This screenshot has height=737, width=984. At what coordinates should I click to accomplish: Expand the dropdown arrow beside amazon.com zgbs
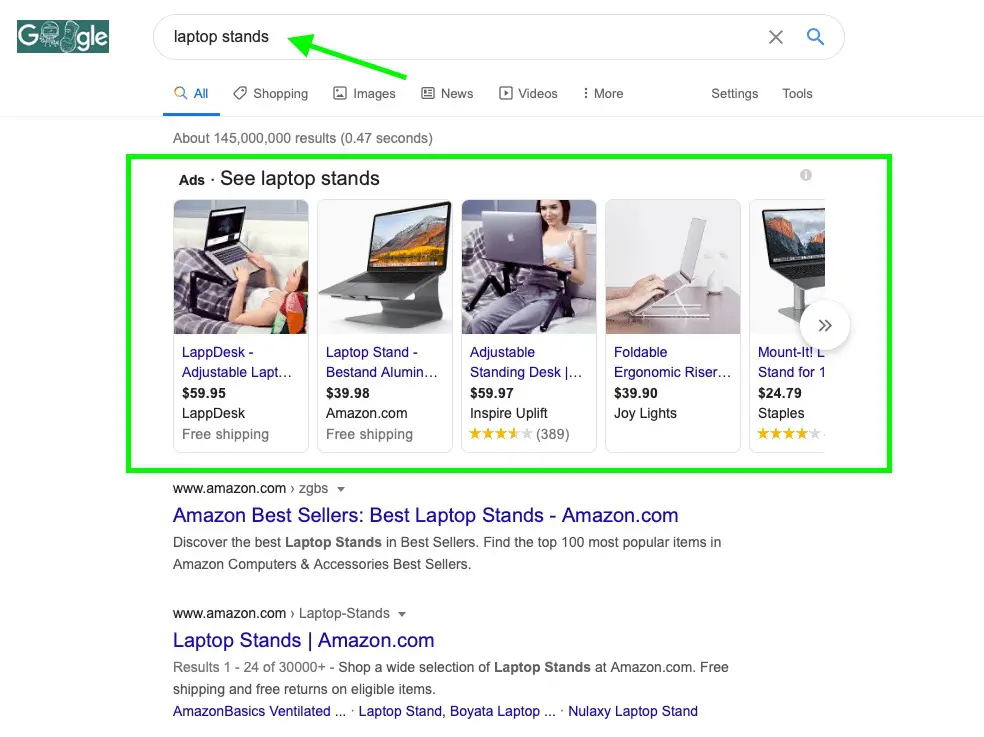pyautogui.click(x=341, y=489)
